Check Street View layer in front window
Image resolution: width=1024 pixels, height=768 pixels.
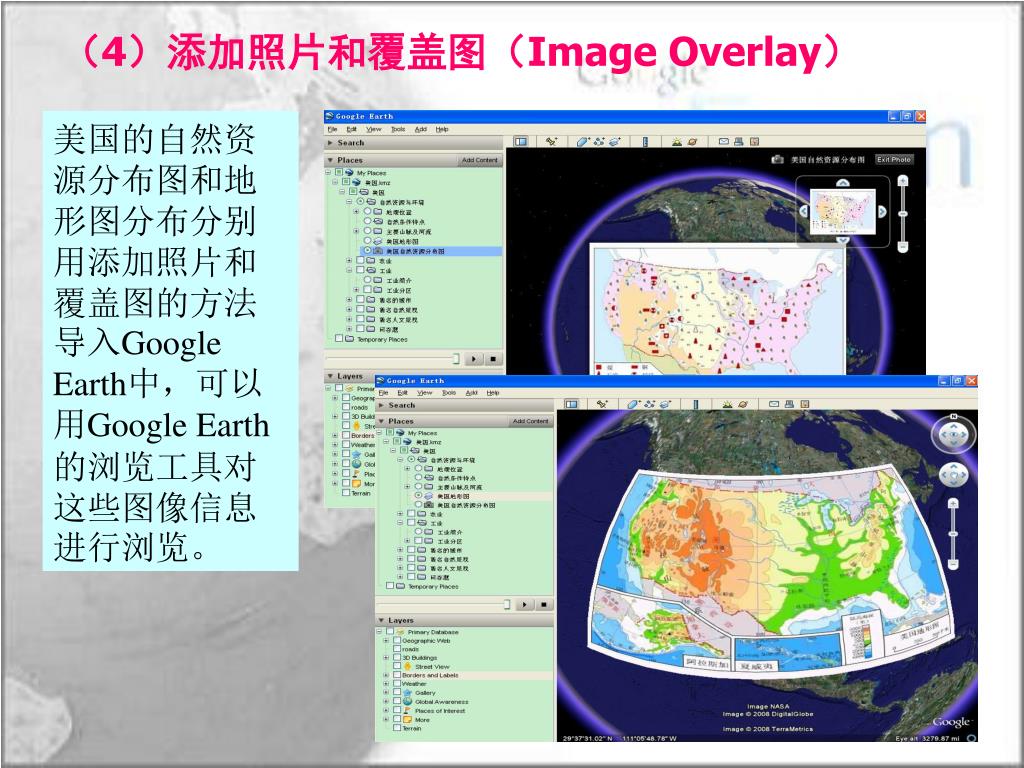tap(396, 666)
